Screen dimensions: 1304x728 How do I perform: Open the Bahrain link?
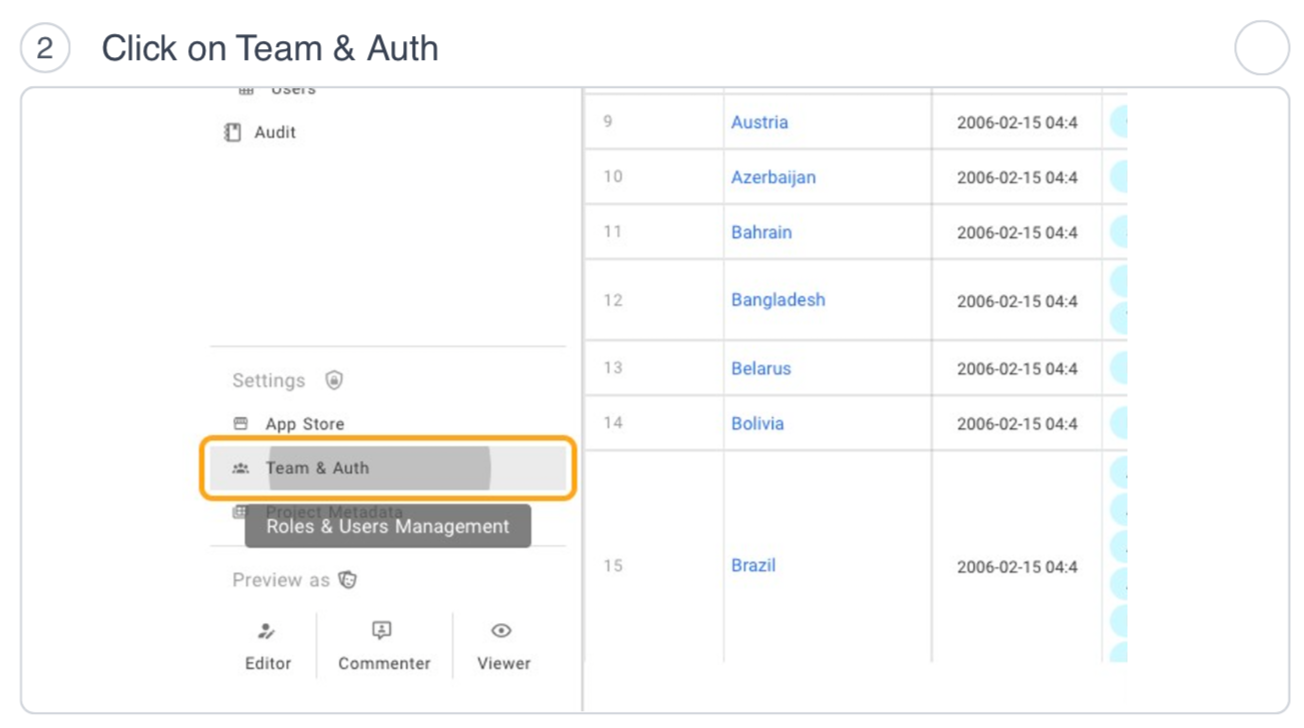[x=761, y=232]
